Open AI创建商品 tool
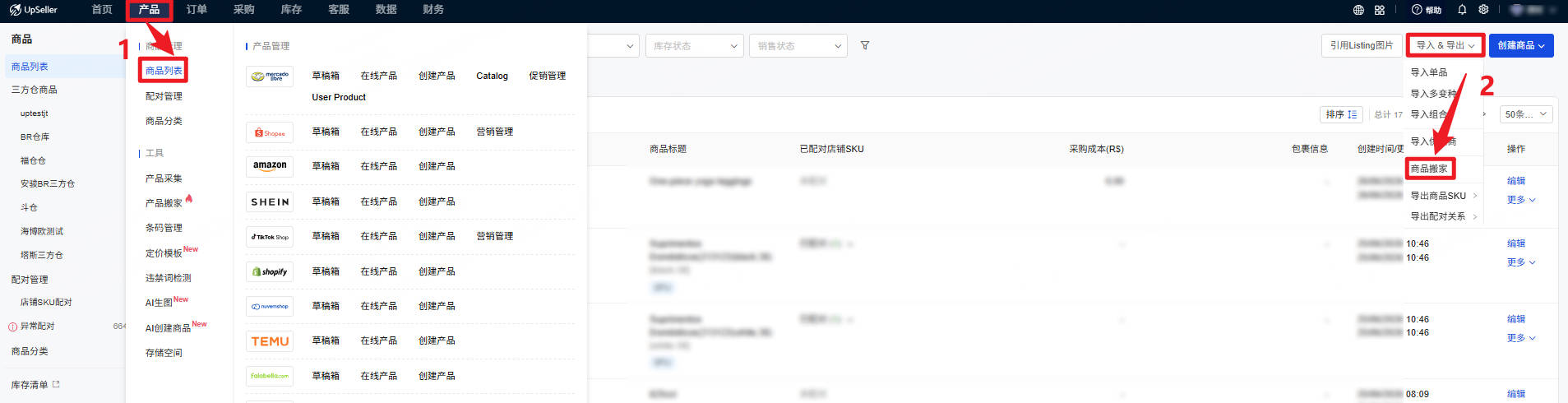This screenshot has height=403, width=1568. (x=168, y=328)
